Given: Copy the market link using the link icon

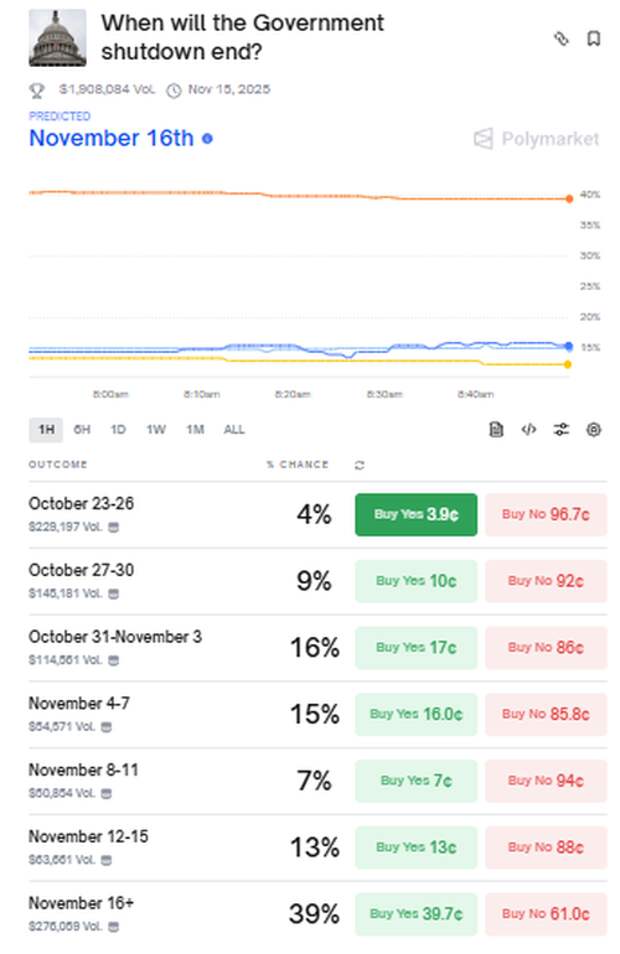Looking at the screenshot, I should coord(561,39).
